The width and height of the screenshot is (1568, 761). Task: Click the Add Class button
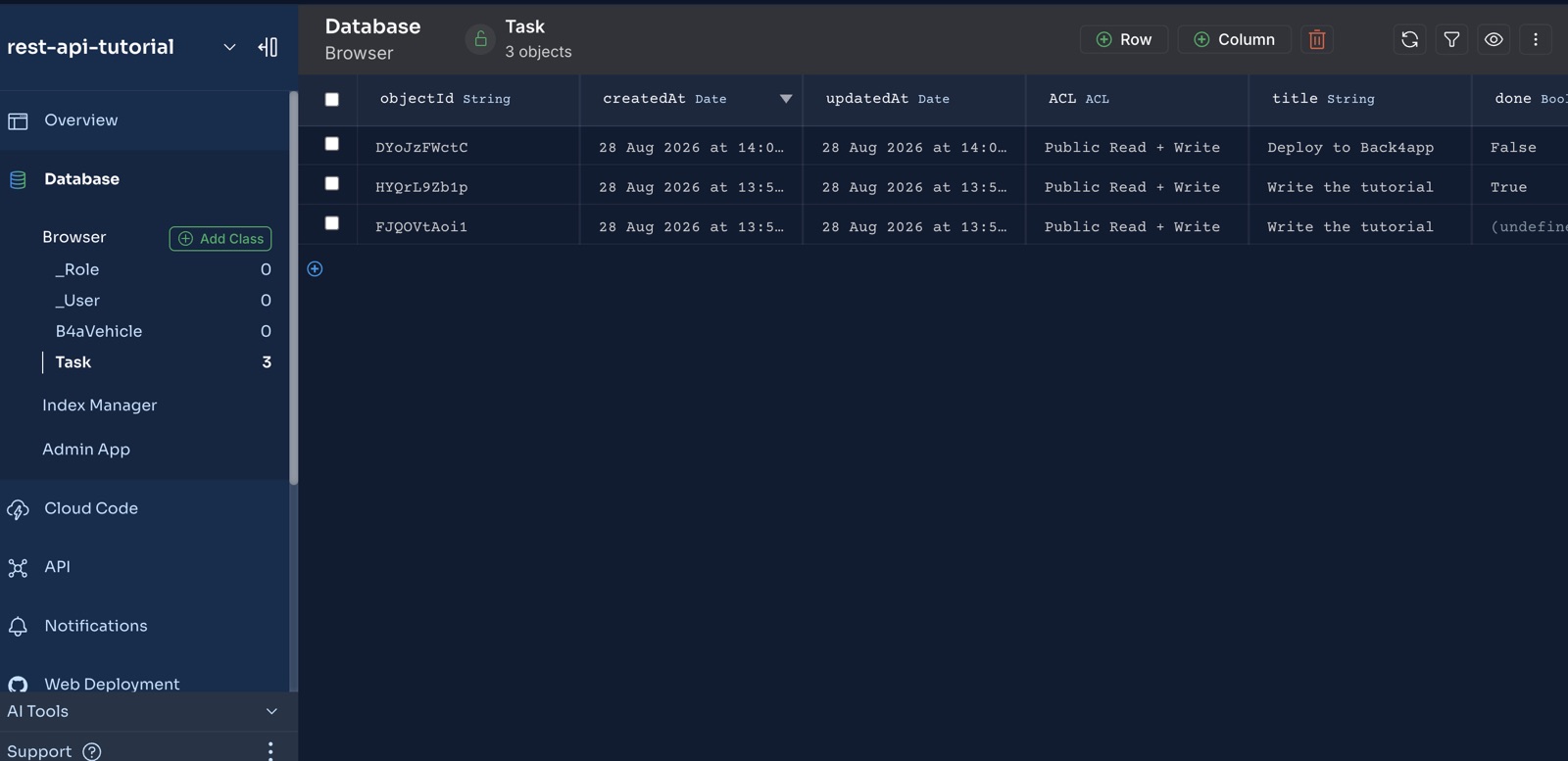(220, 238)
